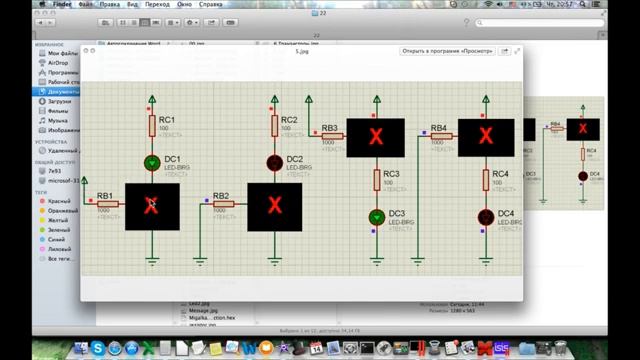Show all tags via Все теги
Image resolution: width=640 pixels, height=360 pixels.
56,259
